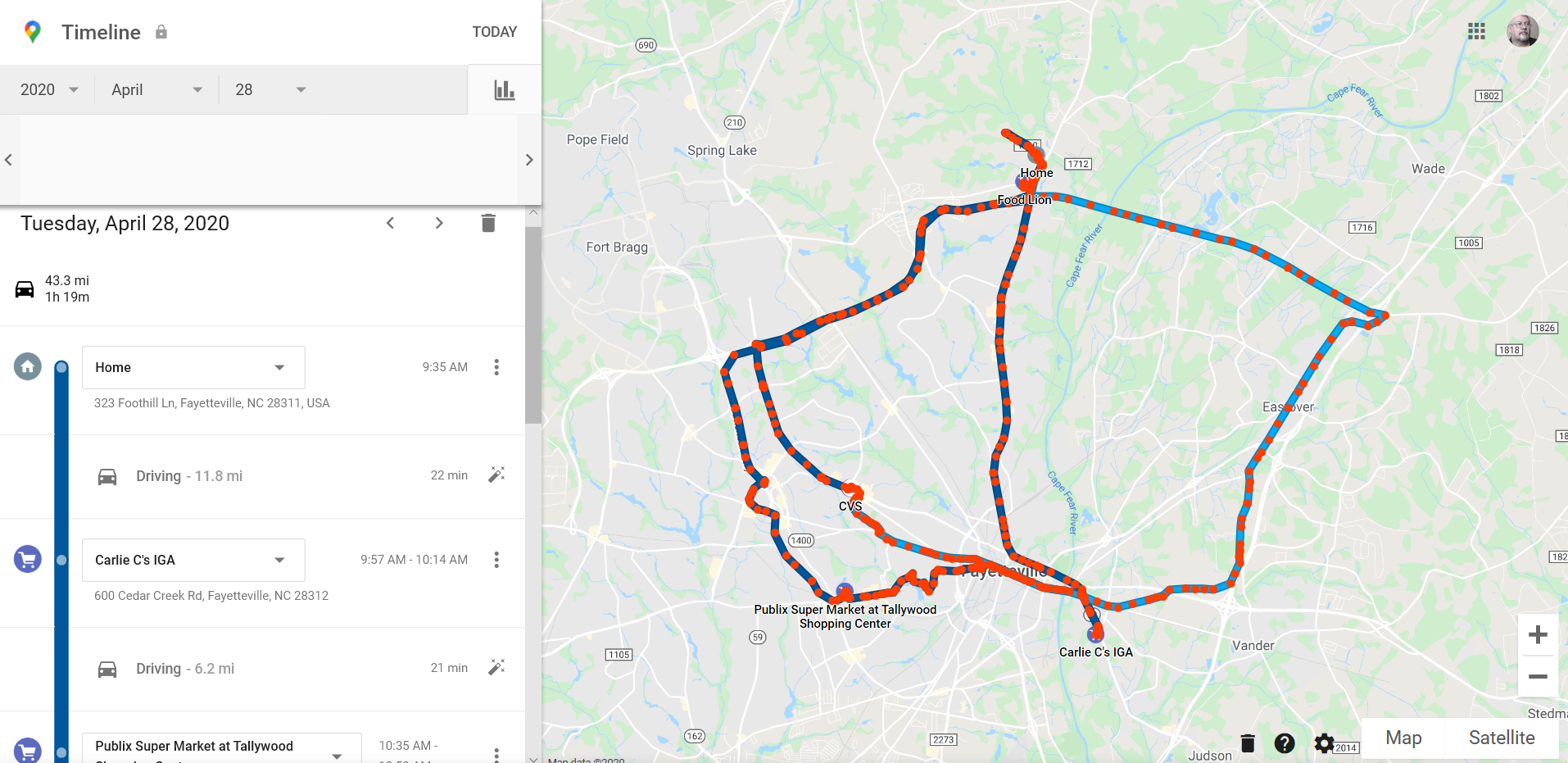The image size is (1568, 763).
Task: Open the Google apps grid
Action: (1476, 31)
